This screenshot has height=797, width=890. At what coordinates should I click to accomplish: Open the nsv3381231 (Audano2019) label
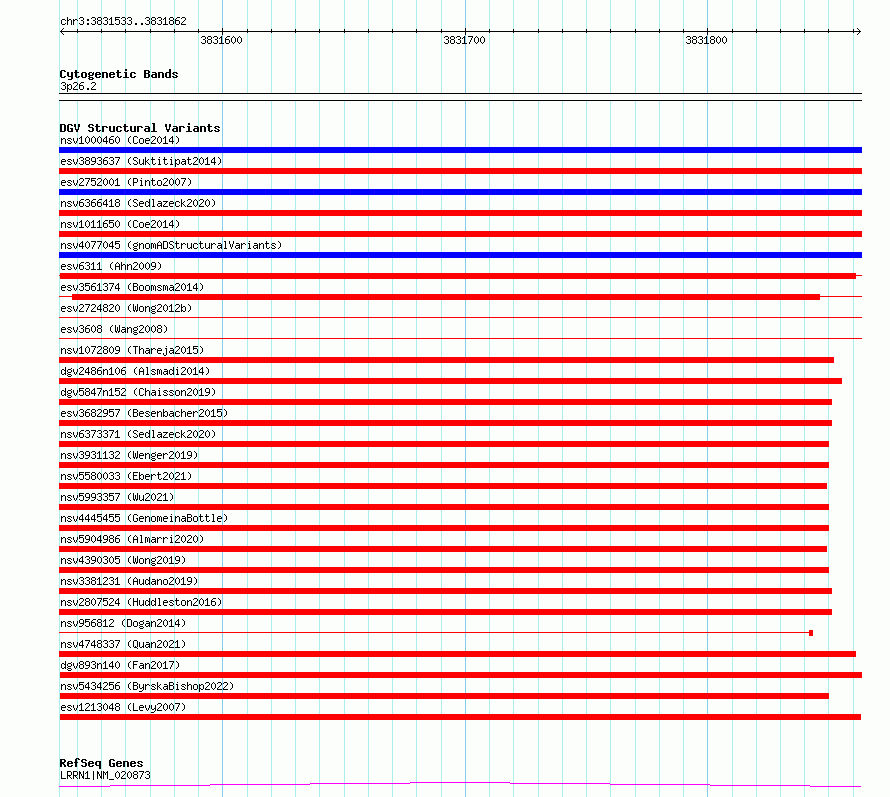(x=129, y=581)
